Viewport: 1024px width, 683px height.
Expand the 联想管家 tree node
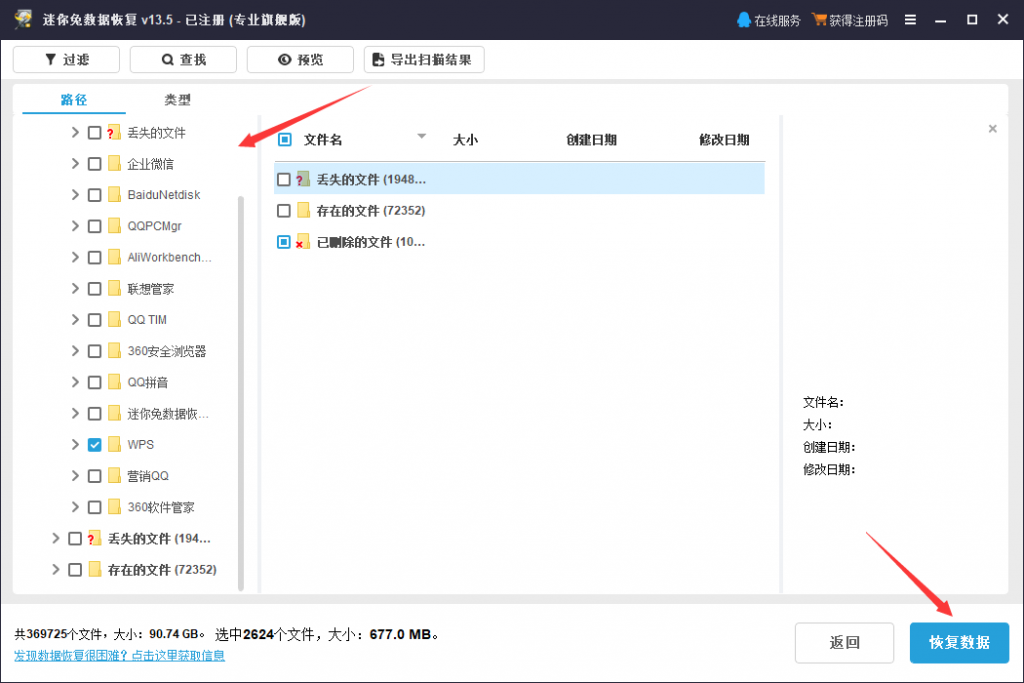(x=75, y=289)
